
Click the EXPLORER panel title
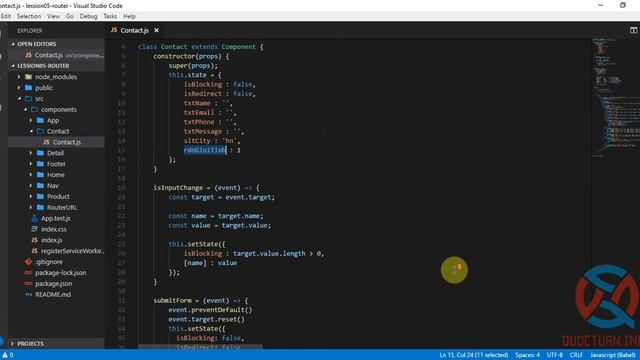click(30, 31)
